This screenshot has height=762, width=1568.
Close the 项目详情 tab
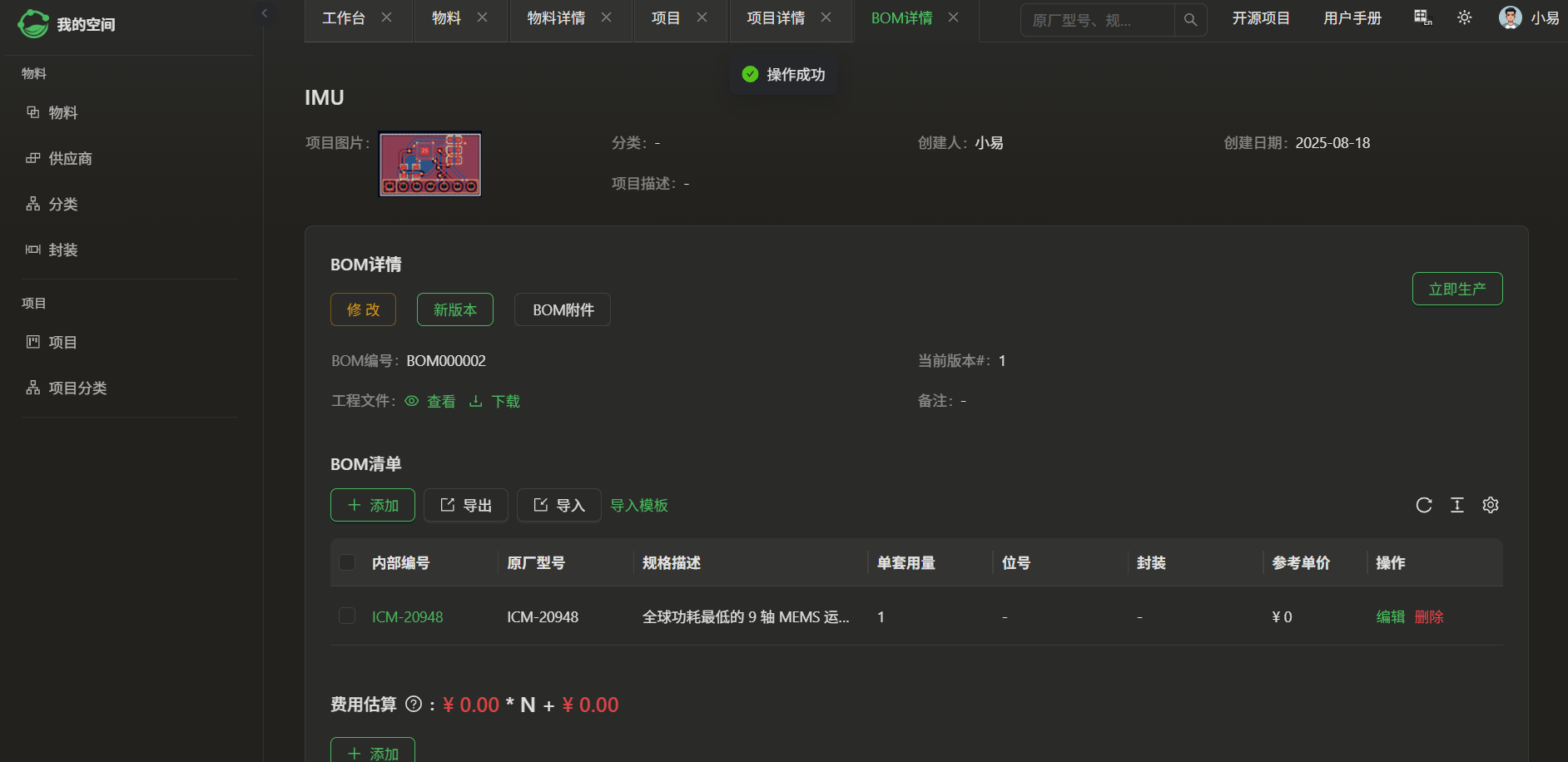[x=826, y=17]
